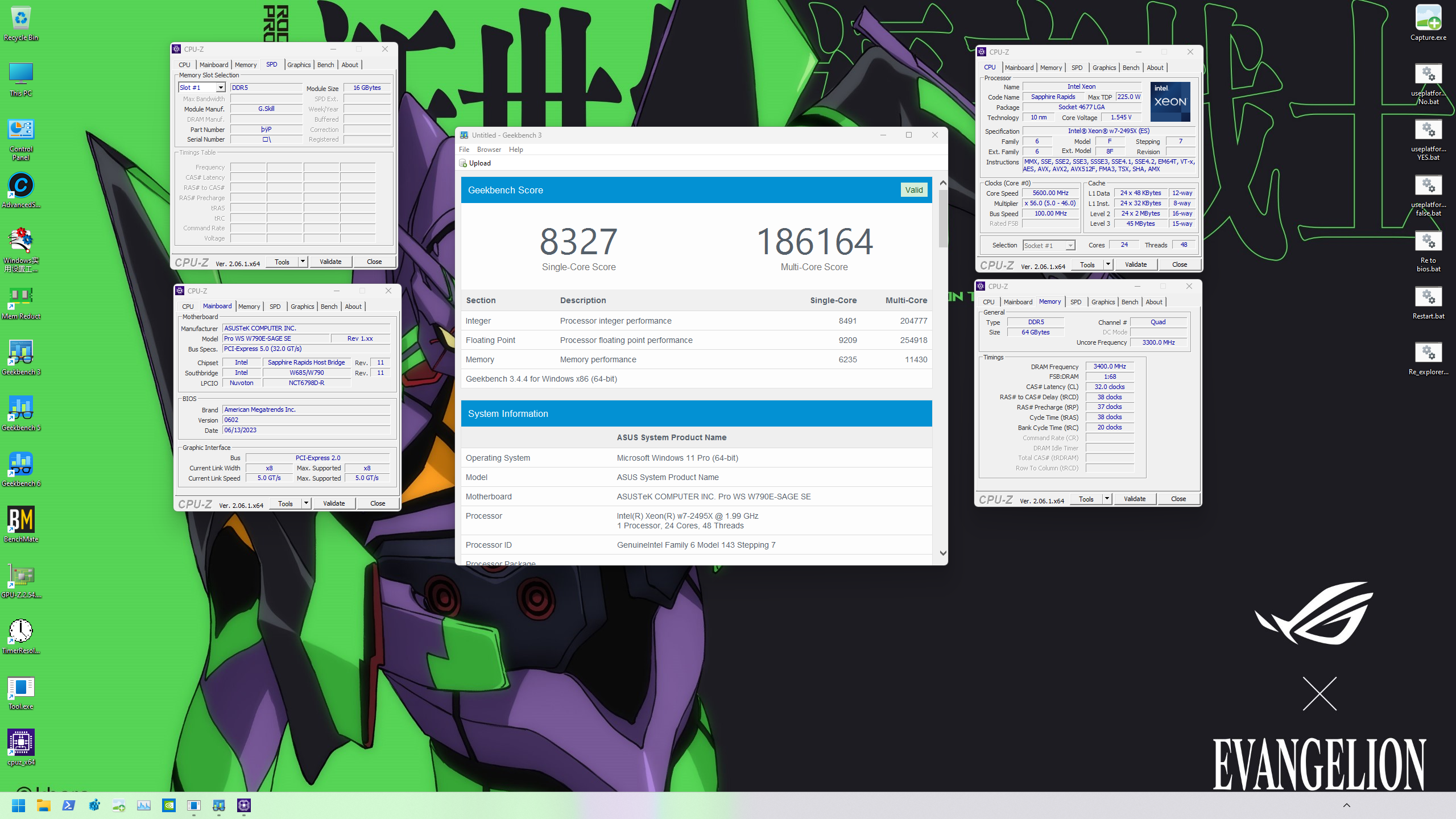Viewport: 1456px width, 819px height.
Task: Run the useplatfor... false.bat file
Action: tap(1428, 195)
